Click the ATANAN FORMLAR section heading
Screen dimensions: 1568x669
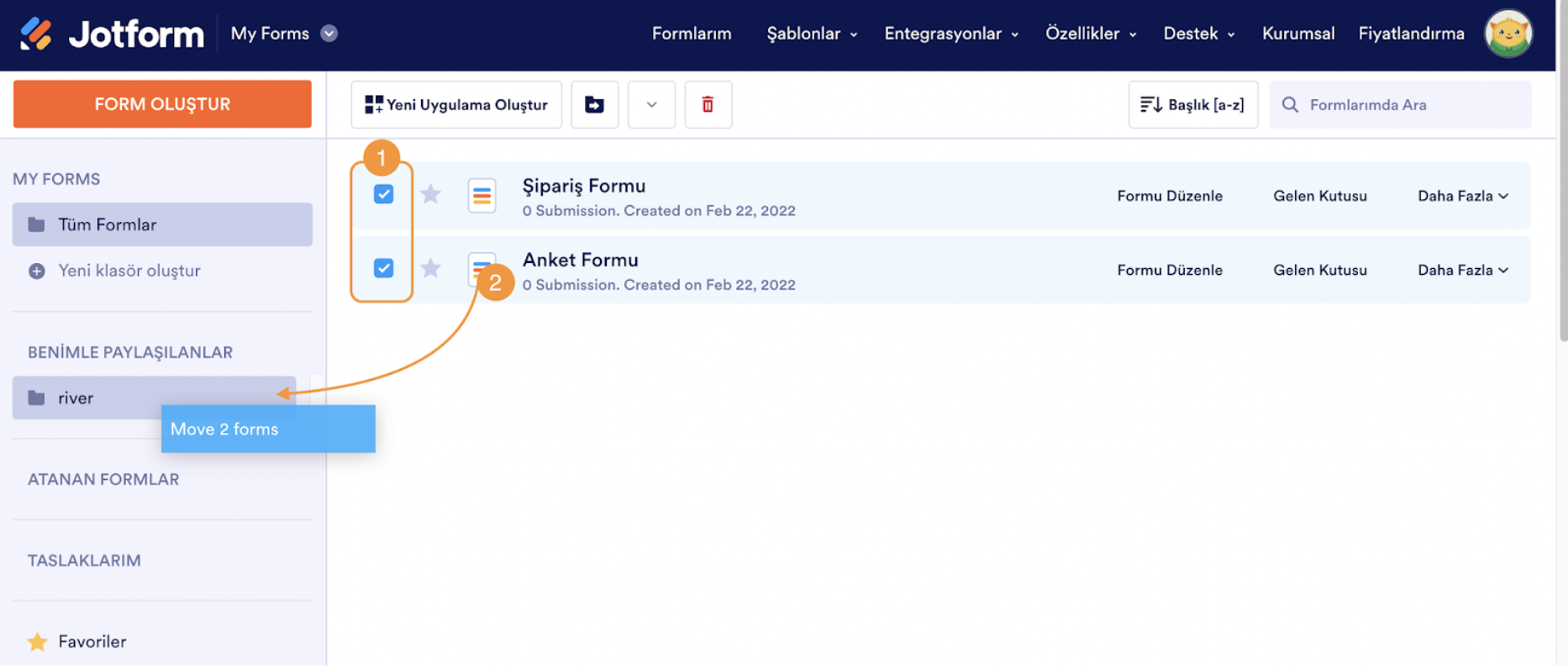103,480
